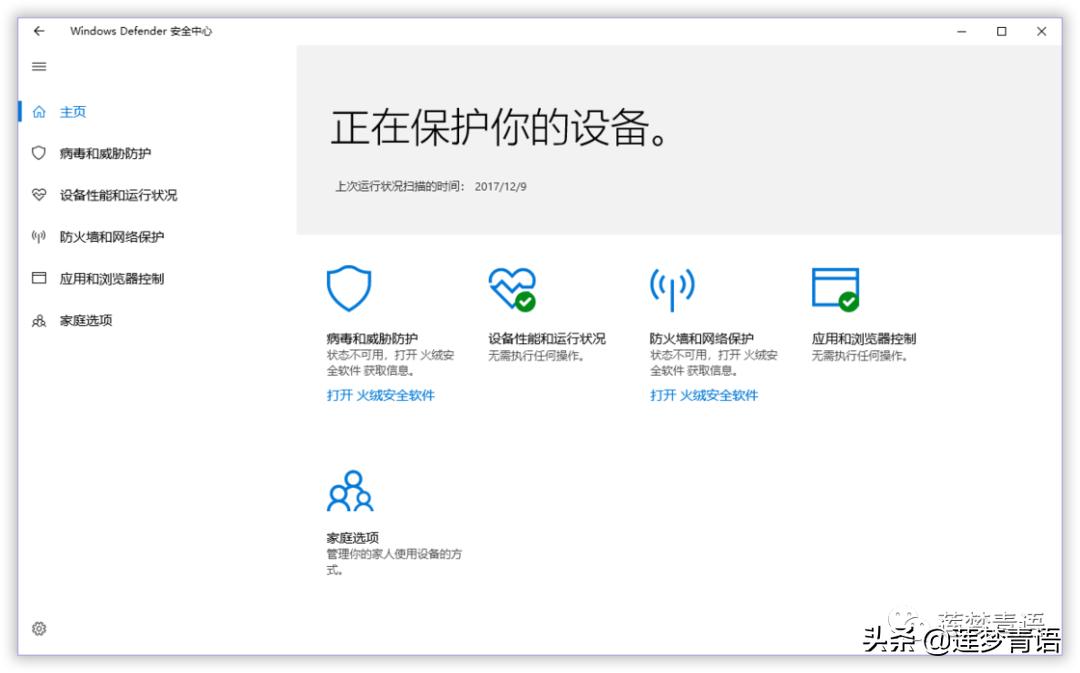The height and width of the screenshot is (673, 1080).
Task: Click the 防火墙和网络保护 signal icon
Action: 672,289
